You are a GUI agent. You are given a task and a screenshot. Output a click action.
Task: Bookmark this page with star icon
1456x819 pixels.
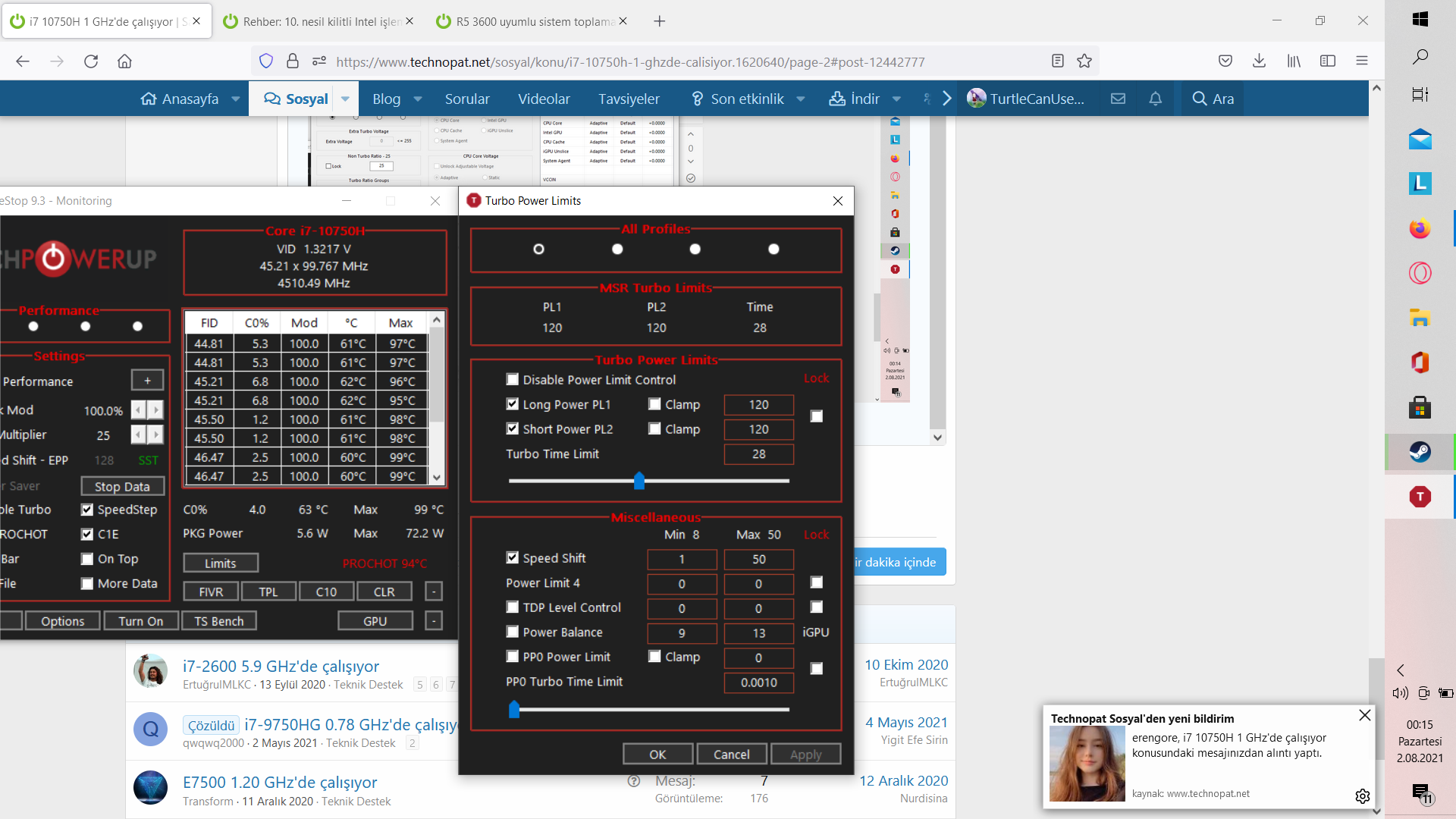pos(1084,61)
